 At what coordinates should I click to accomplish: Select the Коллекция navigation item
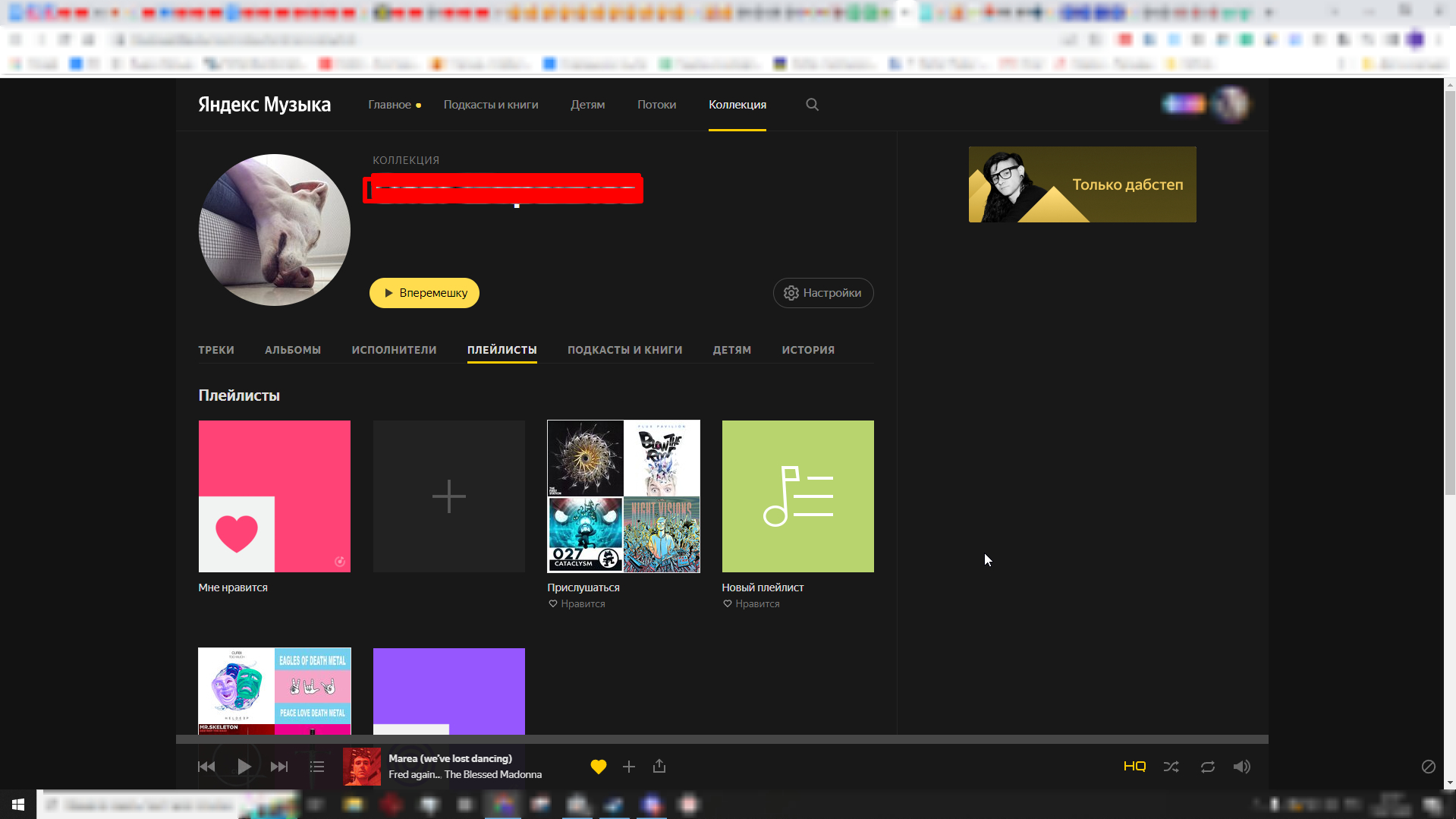pos(737,105)
